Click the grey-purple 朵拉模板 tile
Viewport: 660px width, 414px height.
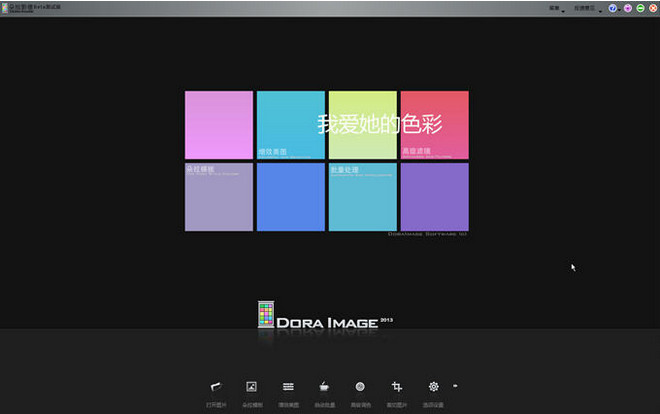click(x=219, y=197)
